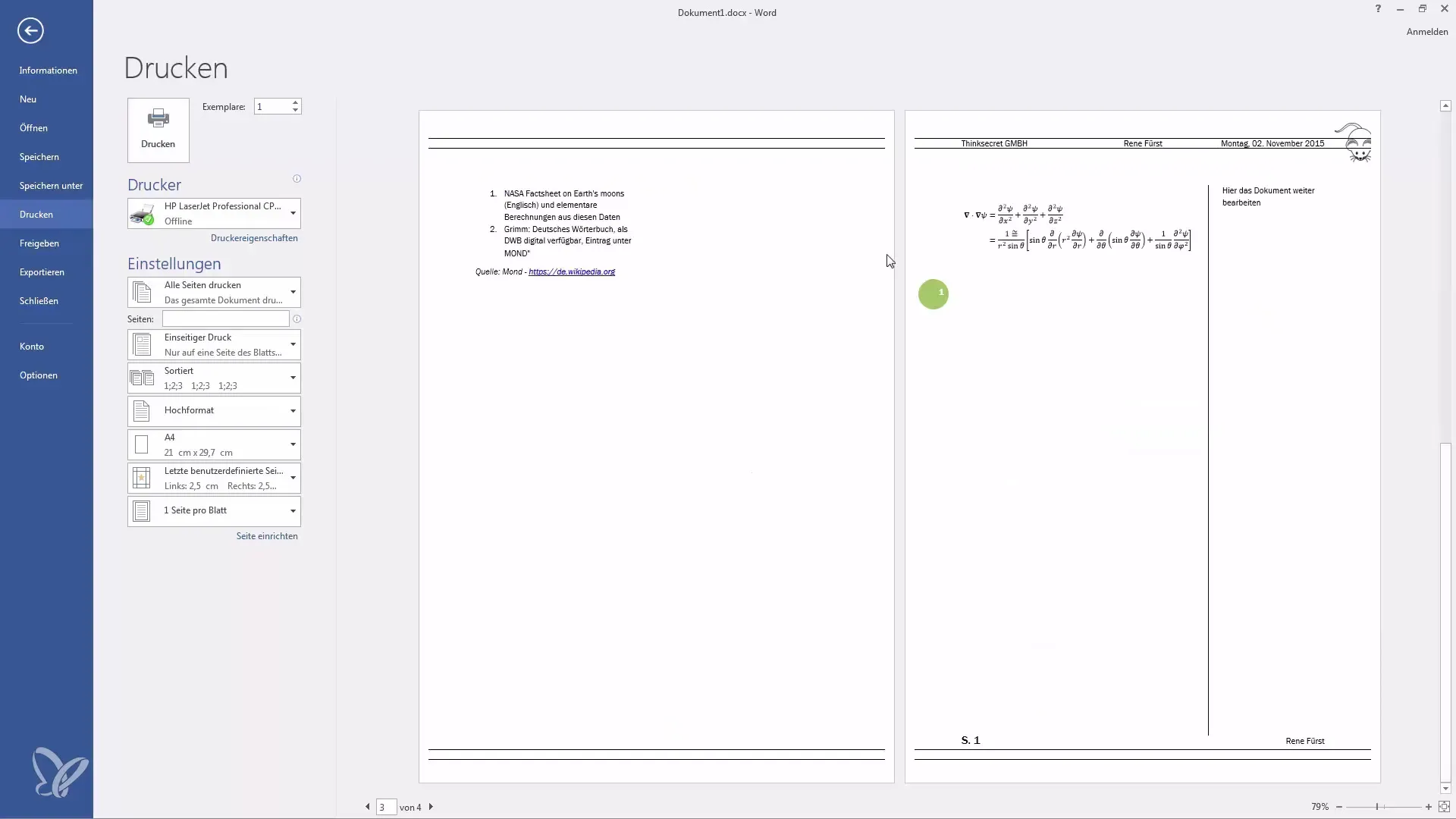This screenshot has height=819, width=1456.
Task: Fit page using zoom-to-page icon
Action: coord(1445,807)
